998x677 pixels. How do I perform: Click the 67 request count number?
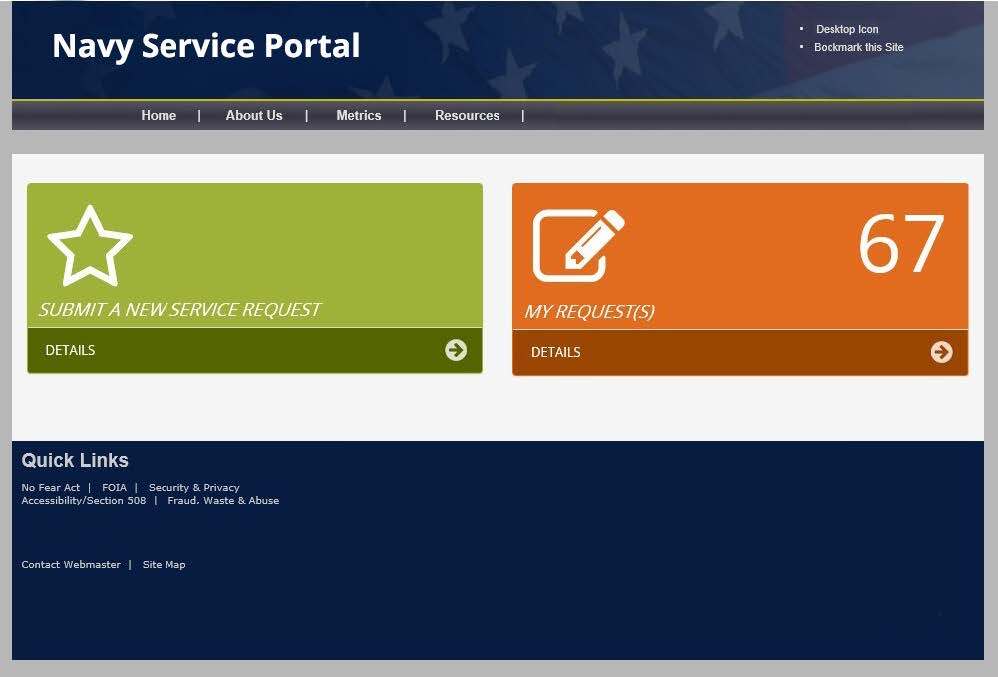coord(901,244)
